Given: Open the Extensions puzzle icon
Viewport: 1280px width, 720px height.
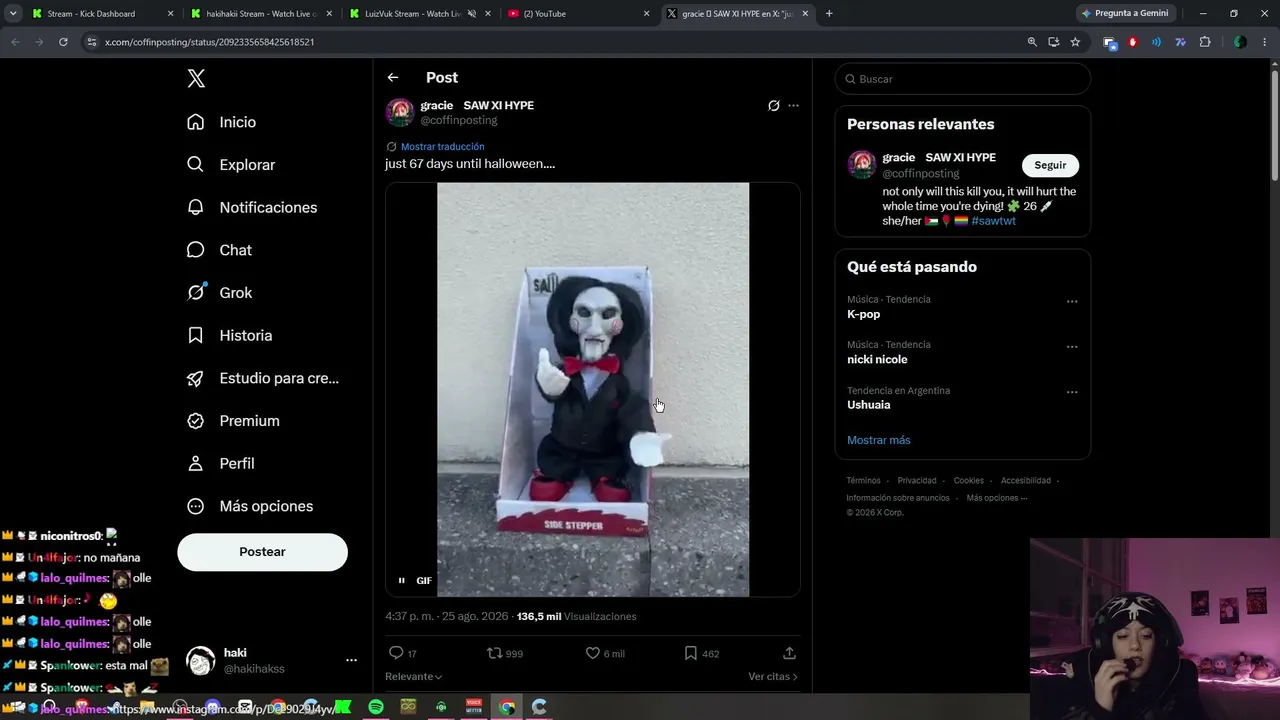Looking at the screenshot, I should [x=1205, y=42].
